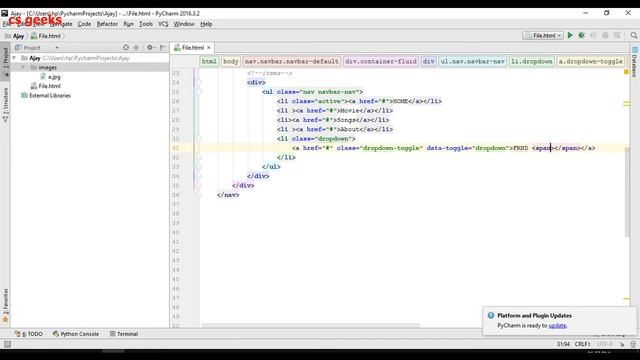Open the Help menu
This screenshot has height=360, width=640.
206,24
